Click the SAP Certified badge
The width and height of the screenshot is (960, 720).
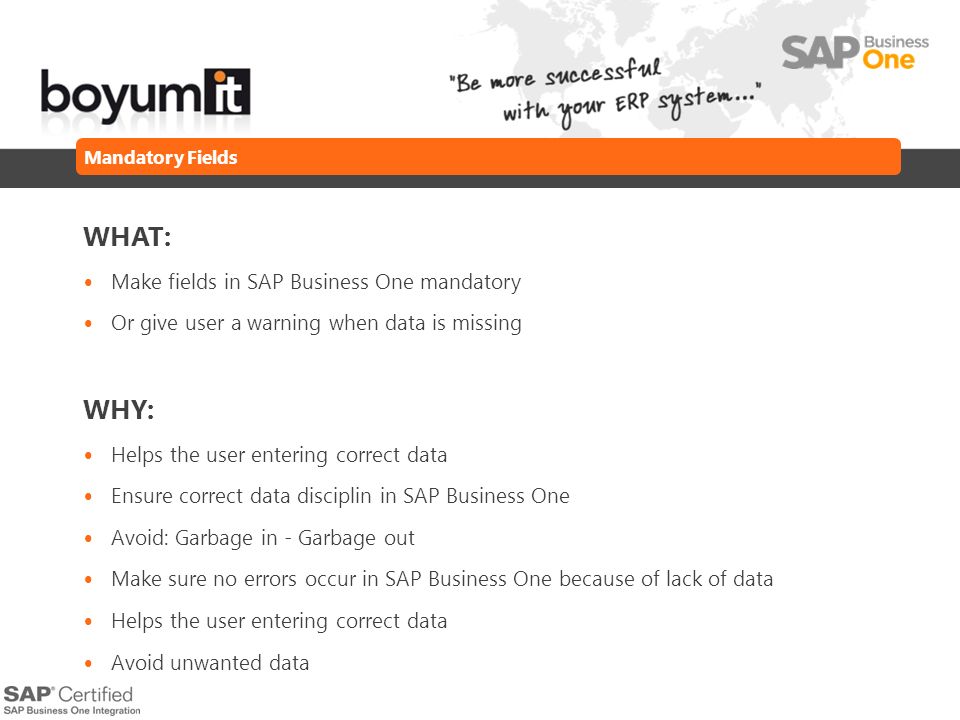72,700
